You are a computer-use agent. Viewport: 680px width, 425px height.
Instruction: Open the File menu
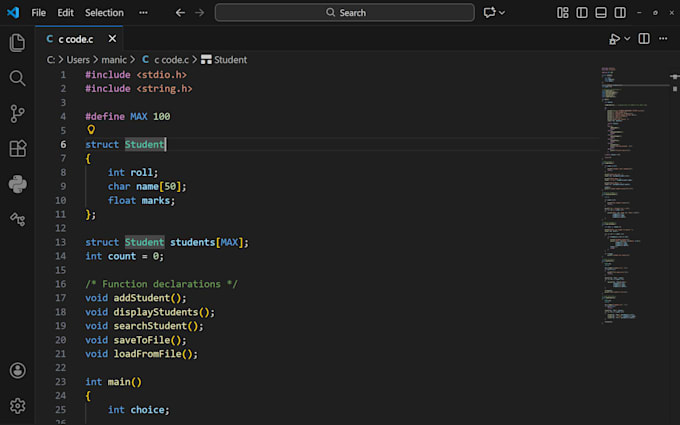point(39,13)
